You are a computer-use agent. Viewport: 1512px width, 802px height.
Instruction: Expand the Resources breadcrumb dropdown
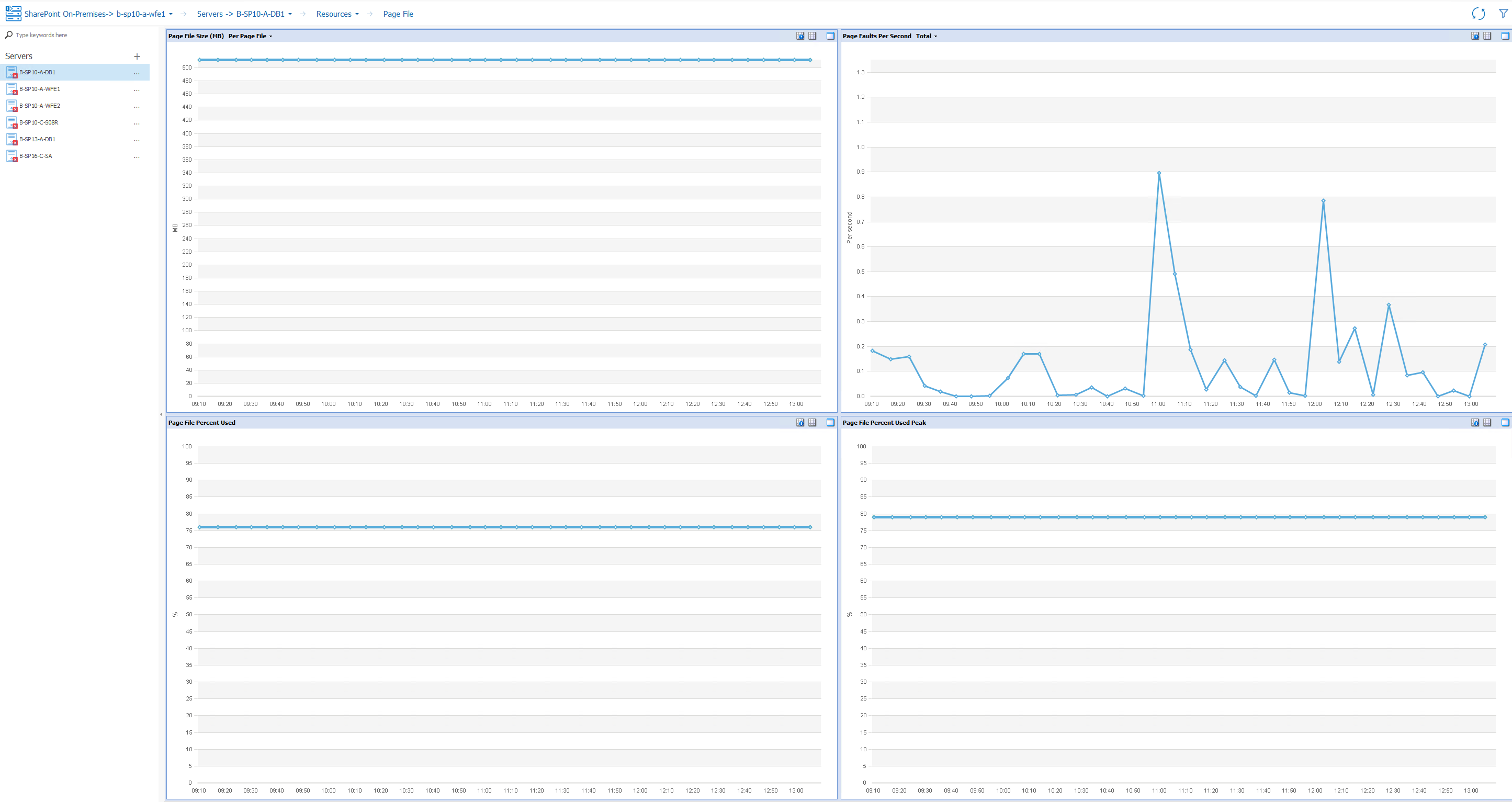pos(337,14)
